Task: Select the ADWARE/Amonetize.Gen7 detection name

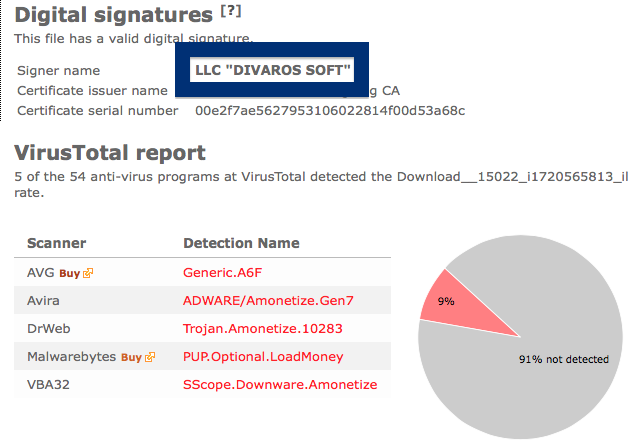Action: (x=268, y=301)
